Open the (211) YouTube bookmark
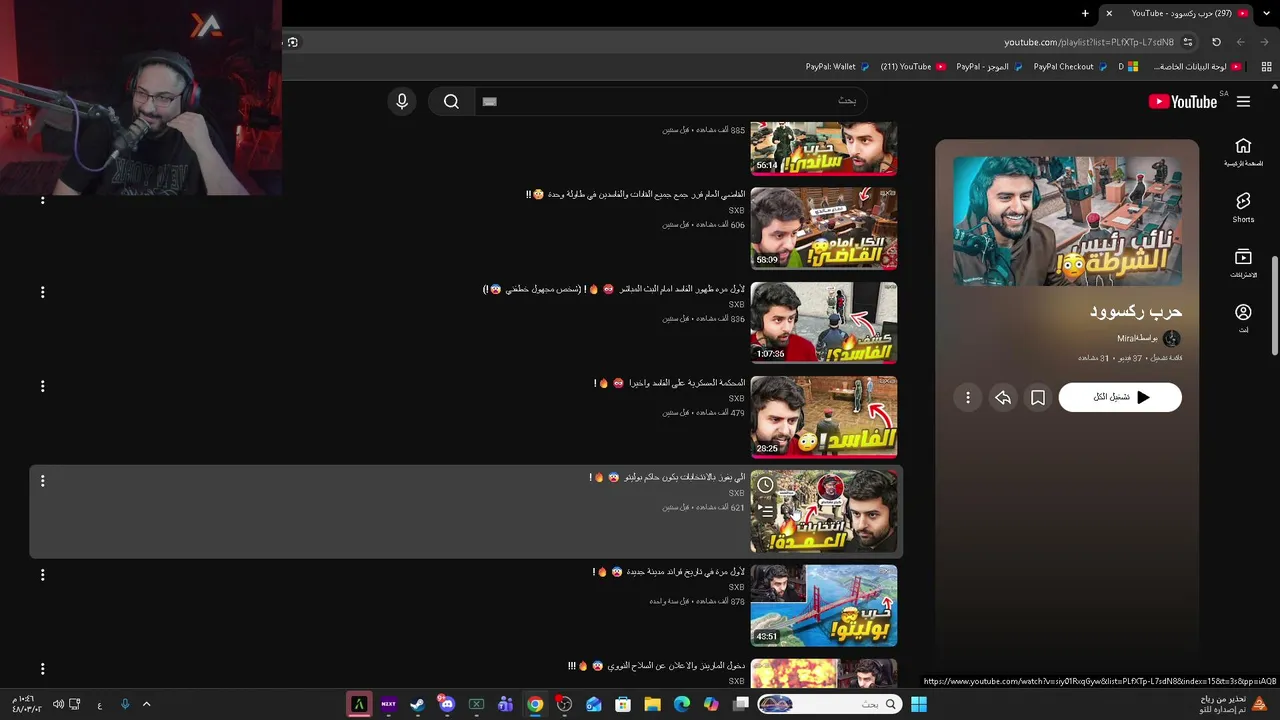 [x=913, y=67]
